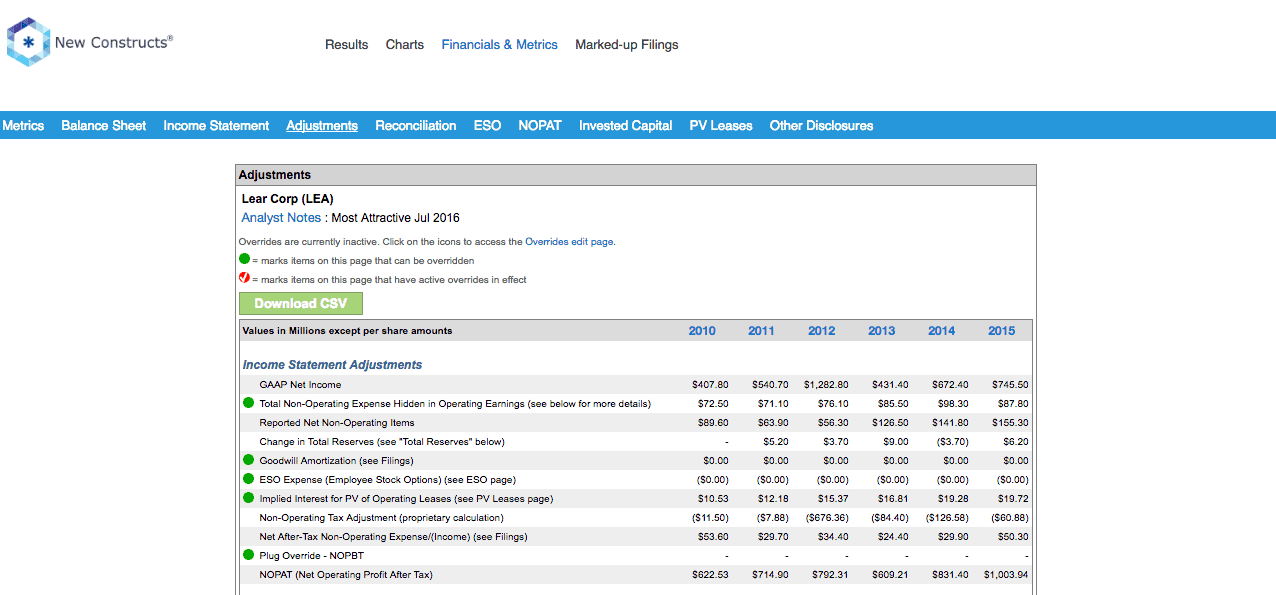
Task: Open overrides via the ESO Expense green dot
Action: (248, 479)
